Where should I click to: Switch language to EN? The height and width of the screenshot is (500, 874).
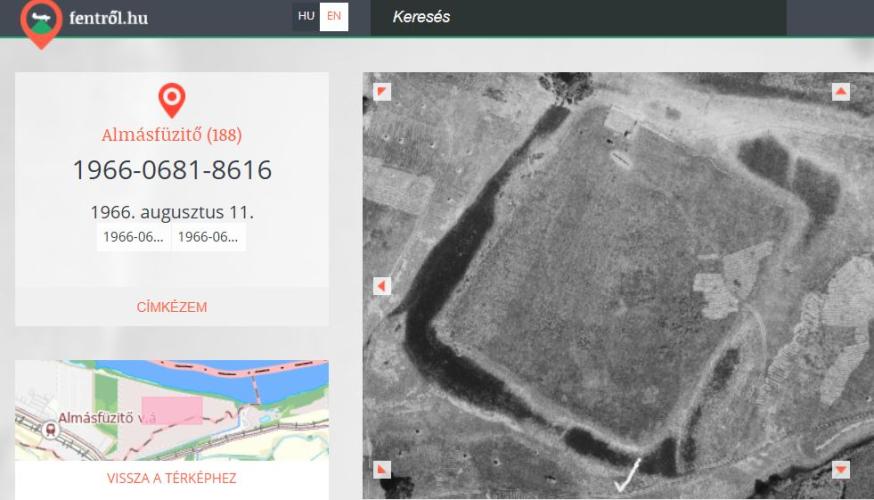(x=334, y=17)
